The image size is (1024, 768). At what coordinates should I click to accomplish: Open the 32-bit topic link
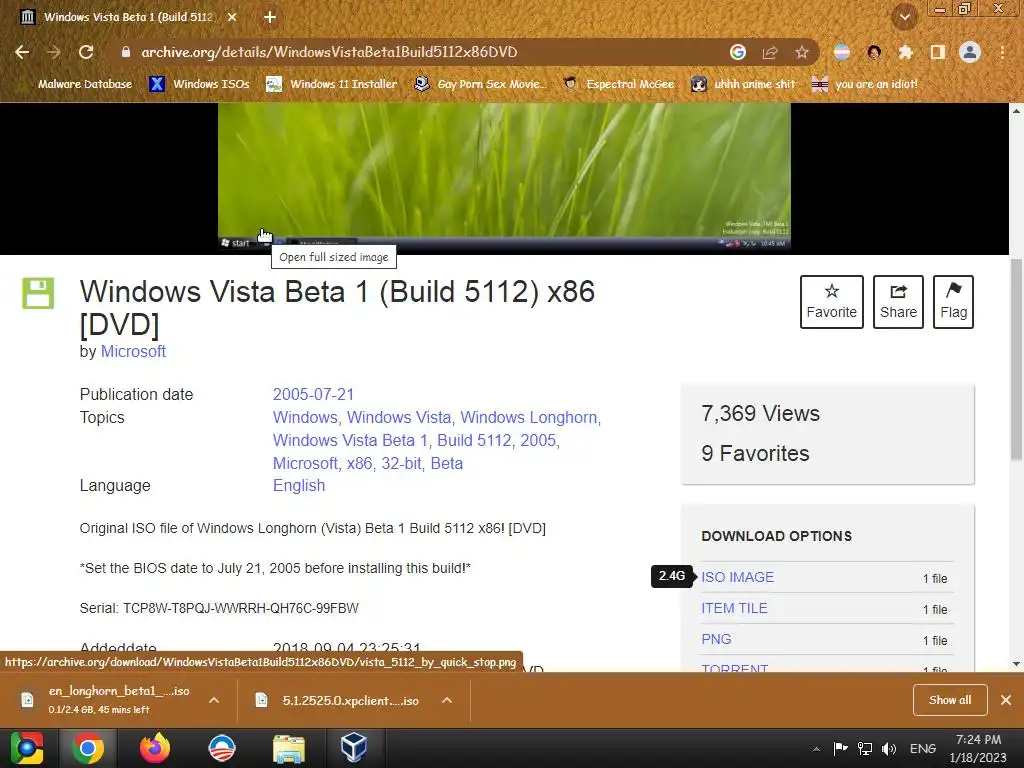tap(402, 463)
